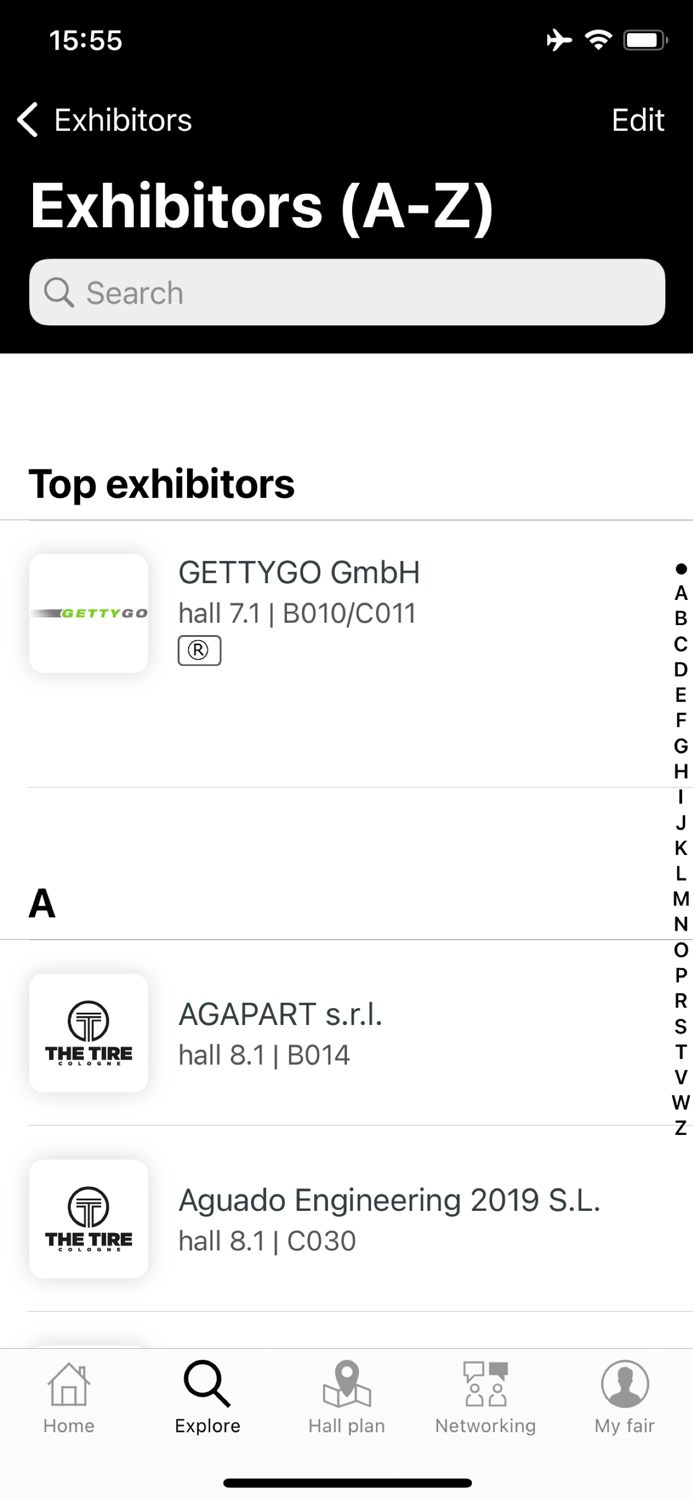Tap the registered trademark badge under GETTYGO

(199, 651)
